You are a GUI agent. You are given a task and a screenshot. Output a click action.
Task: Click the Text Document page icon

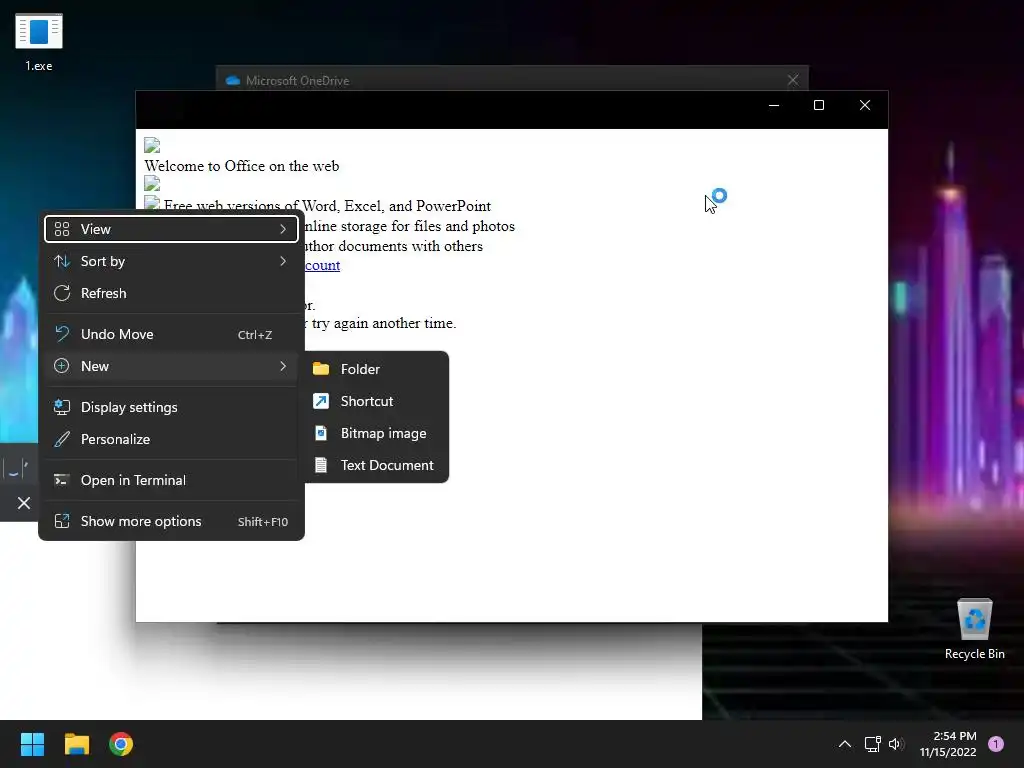tap(321, 465)
